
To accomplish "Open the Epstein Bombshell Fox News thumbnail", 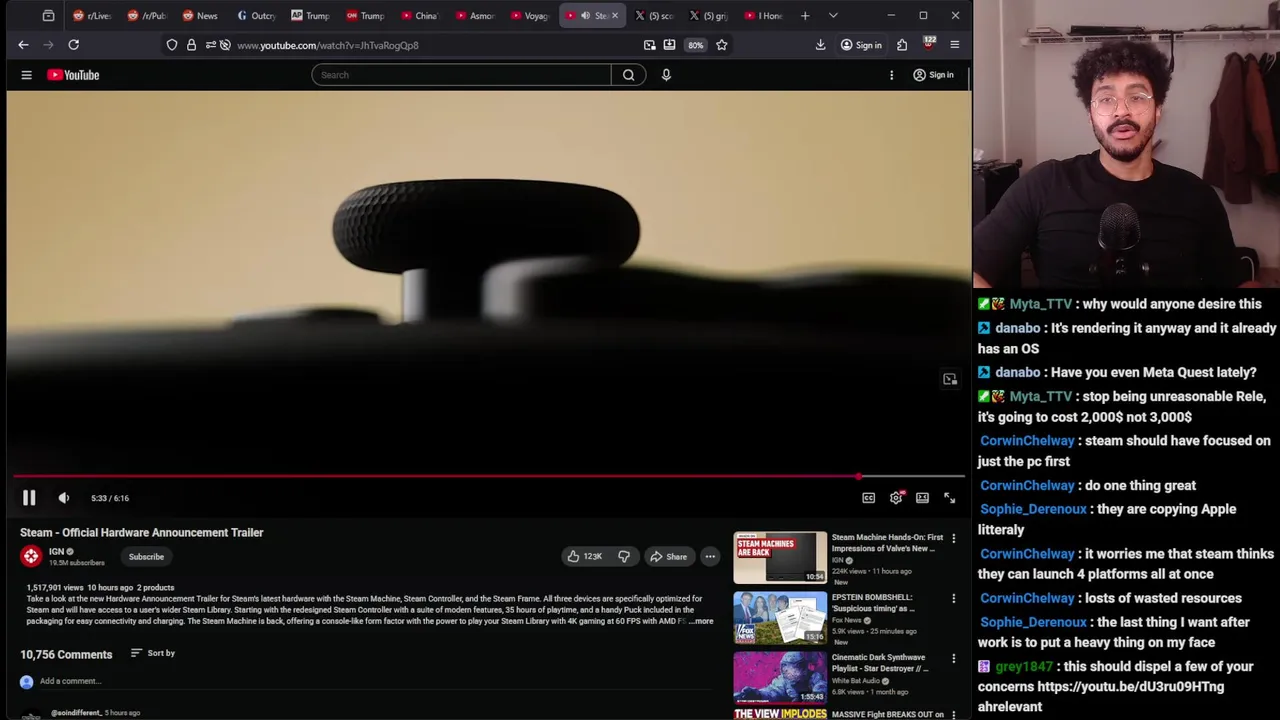I will [780, 618].
